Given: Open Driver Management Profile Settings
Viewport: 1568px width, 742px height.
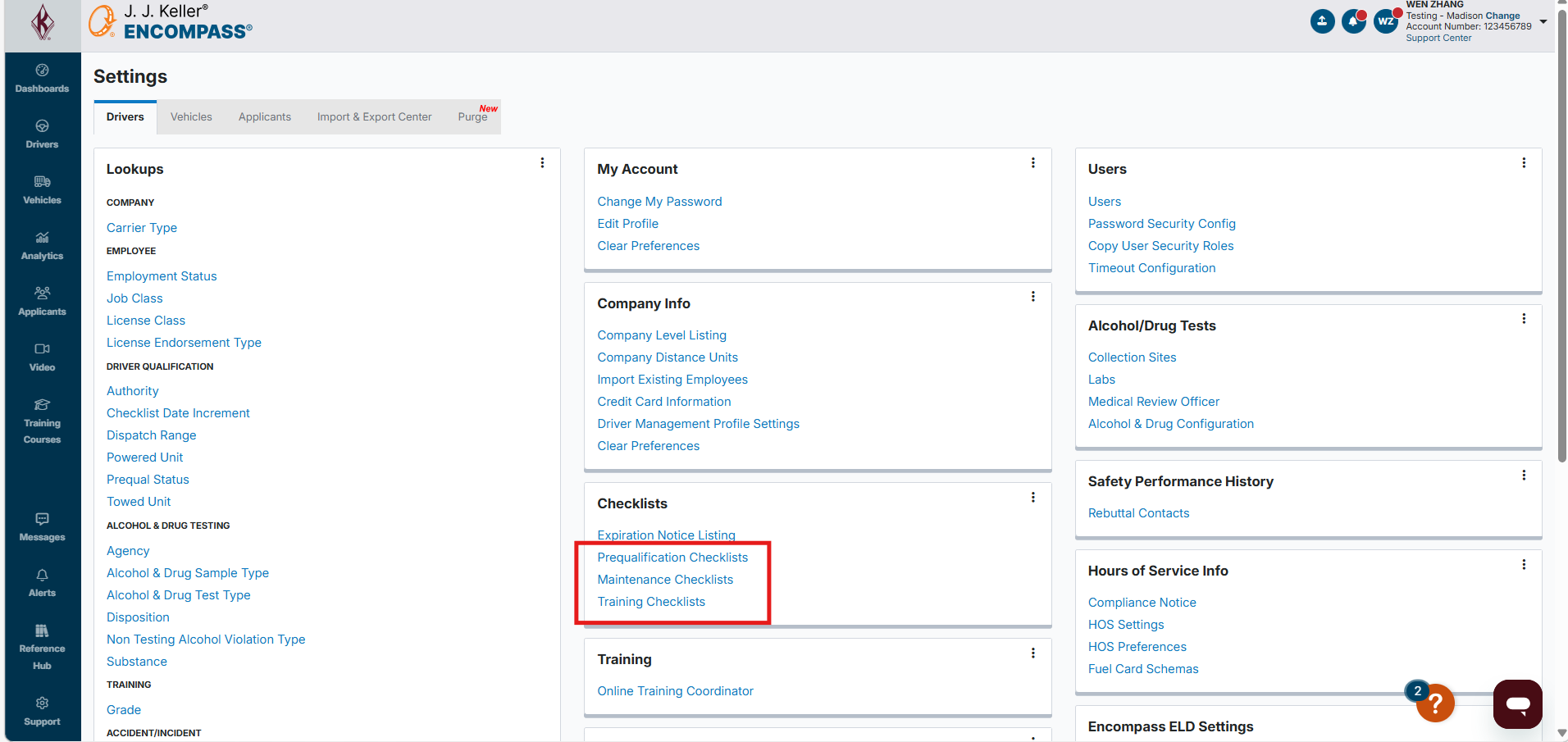Looking at the screenshot, I should coord(698,424).
